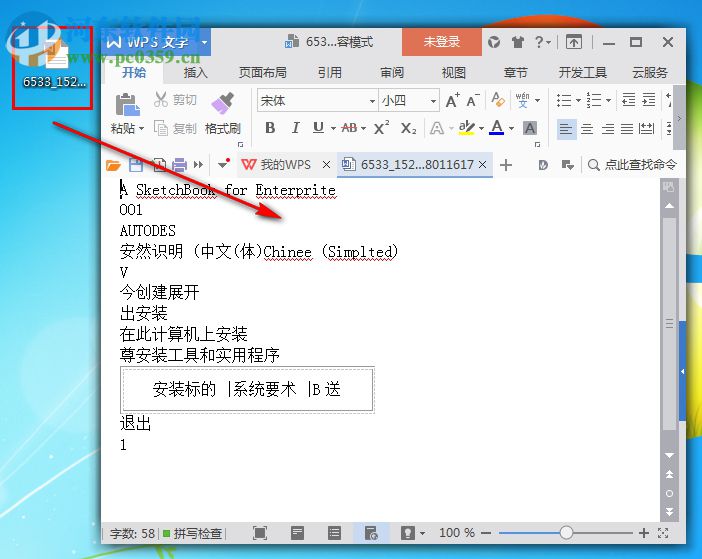Click the save disk icon in quick toolbar

point(136,165)
